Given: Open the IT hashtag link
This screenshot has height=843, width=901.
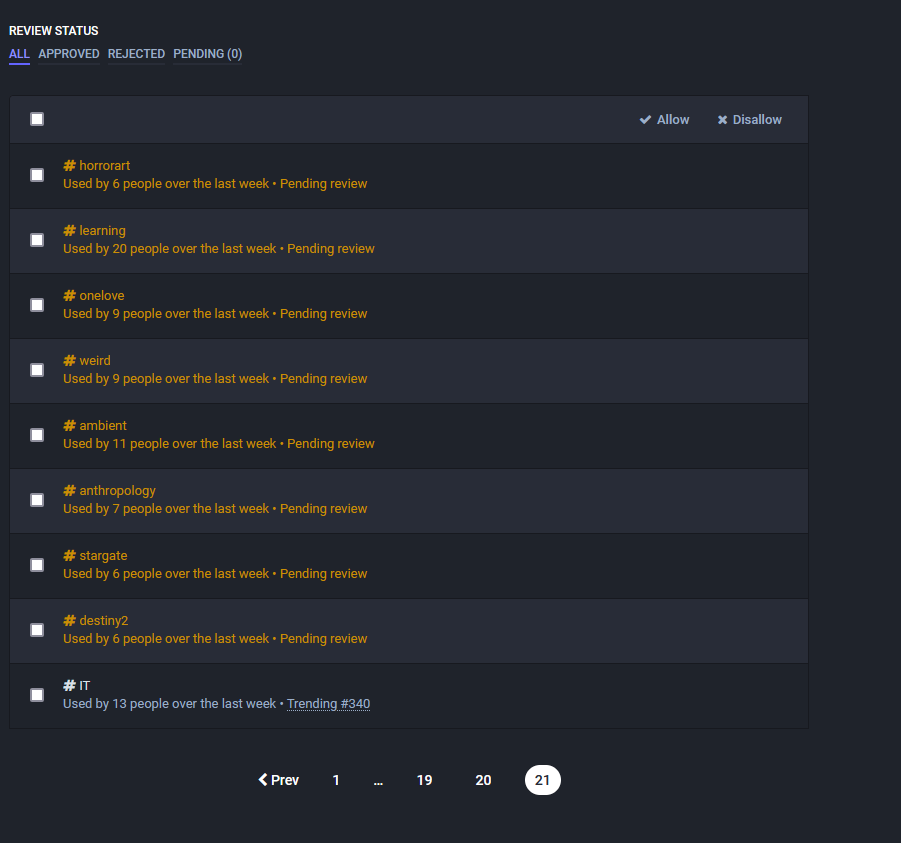Looking at the screenshot, I should [76, 686].
